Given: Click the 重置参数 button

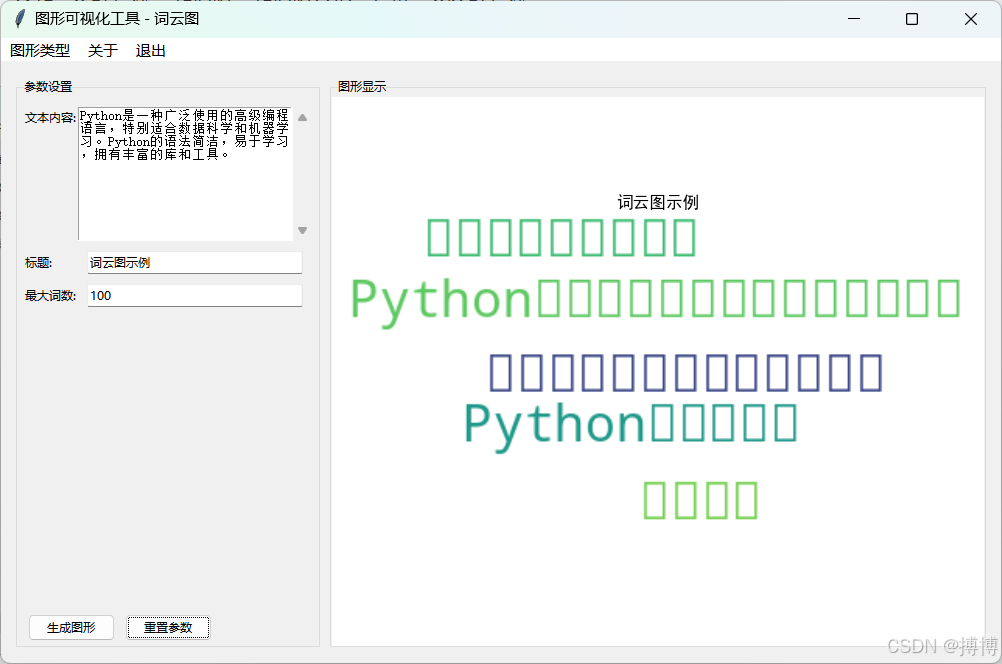Looking at the screenshot, I should tap(168, 628).
